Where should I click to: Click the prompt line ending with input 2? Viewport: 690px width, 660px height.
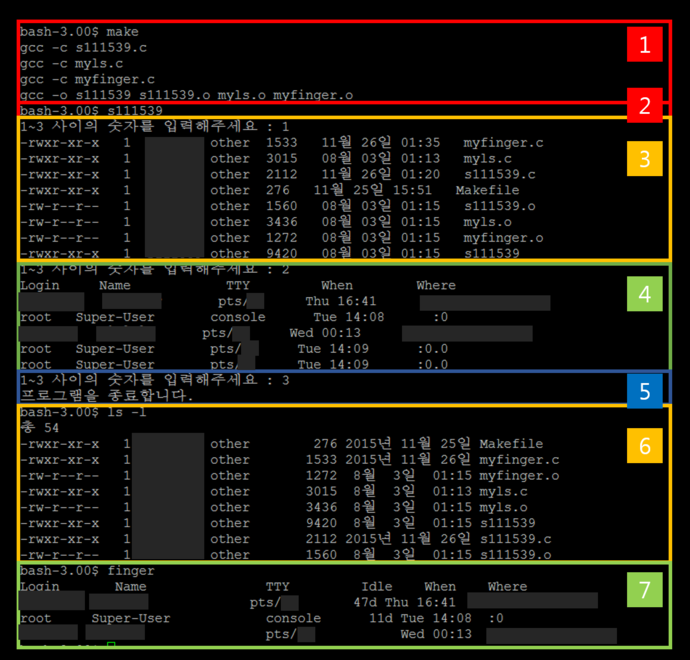point(154,270)
